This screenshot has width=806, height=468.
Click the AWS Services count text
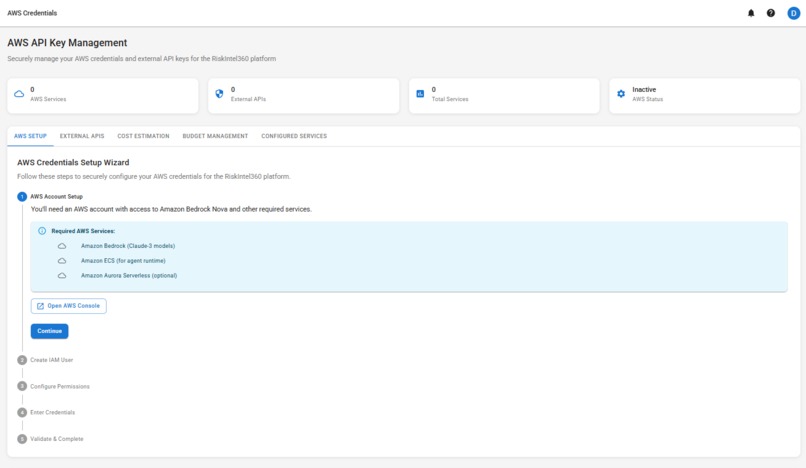pyautogui.click(x=32, y=89)
